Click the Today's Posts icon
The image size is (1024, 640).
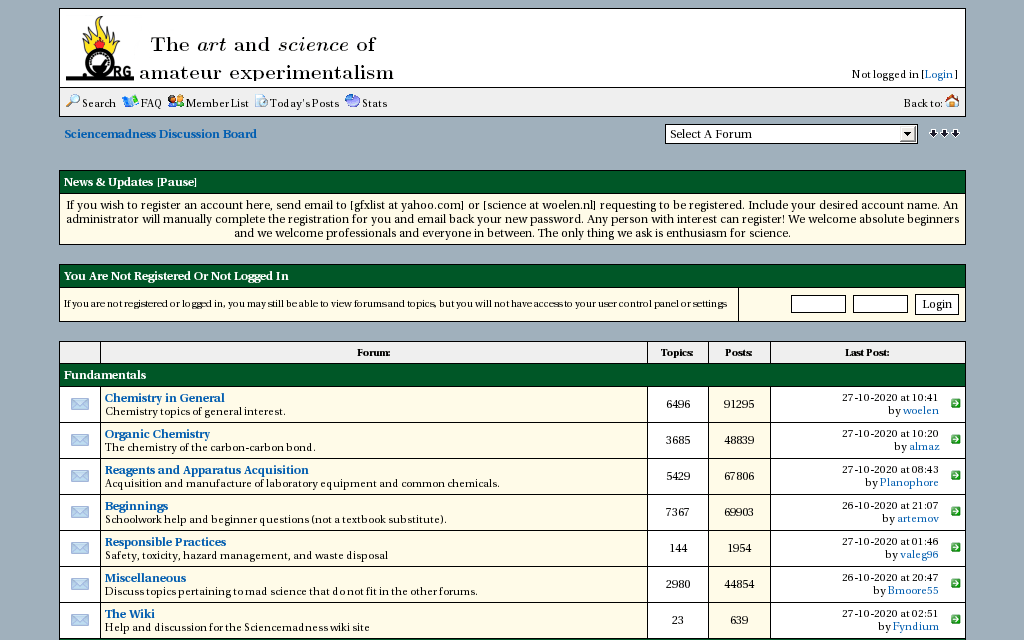tap(261, 101)
